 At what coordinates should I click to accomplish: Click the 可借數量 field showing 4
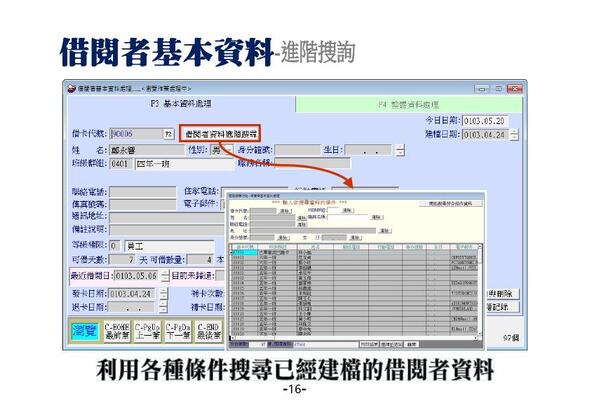click(201, 260)
